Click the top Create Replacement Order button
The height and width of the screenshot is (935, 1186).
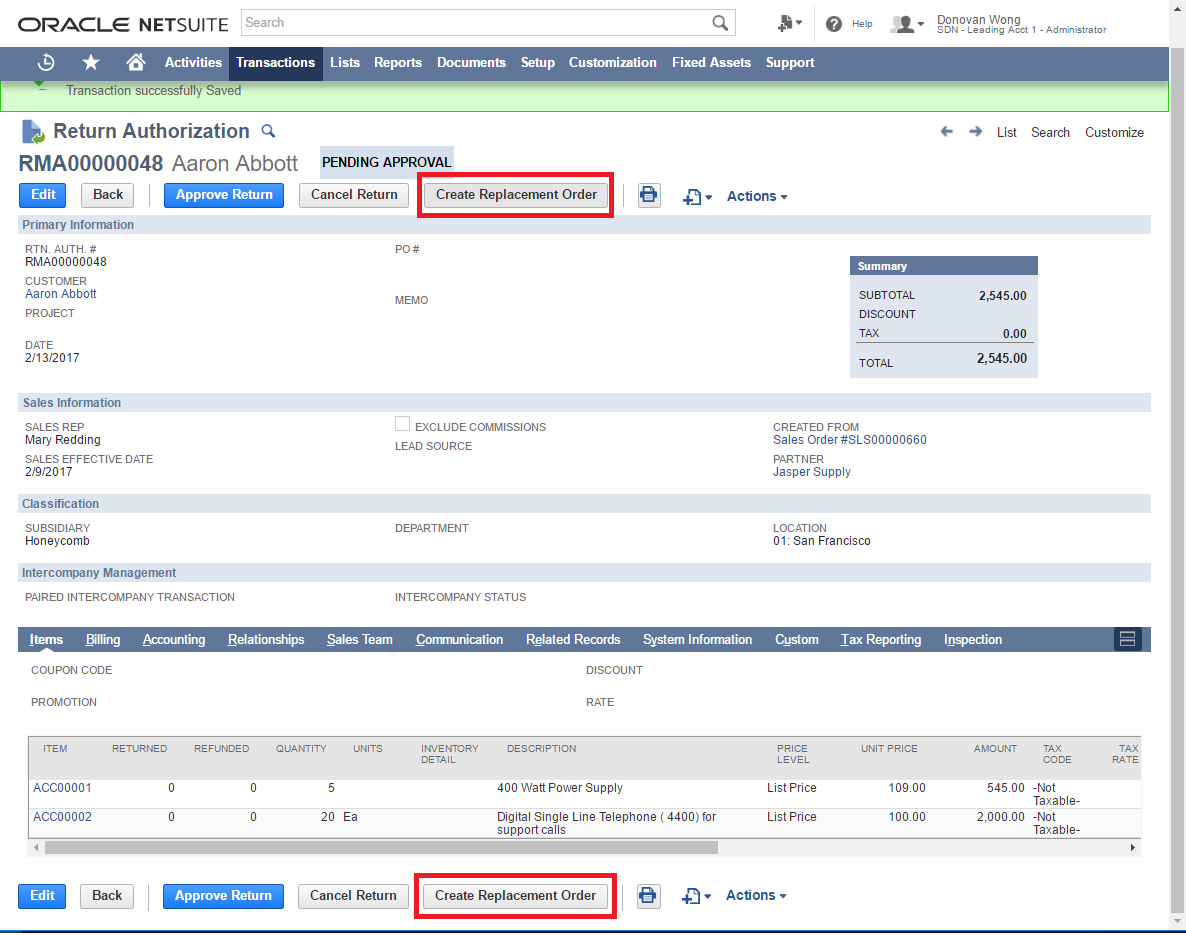click(x=516, y=195)
